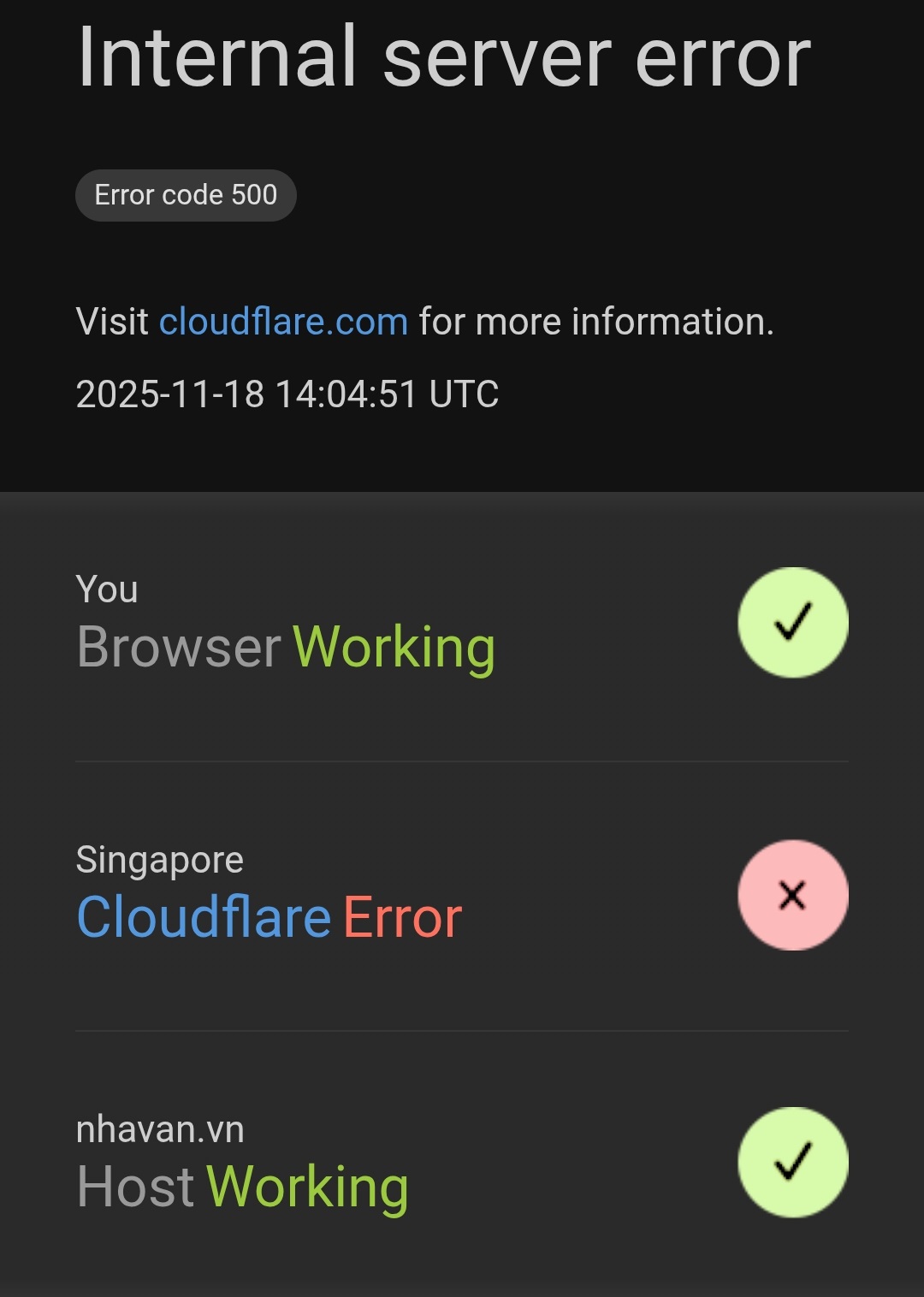Select the Host Working status text

click(241, 1187)
